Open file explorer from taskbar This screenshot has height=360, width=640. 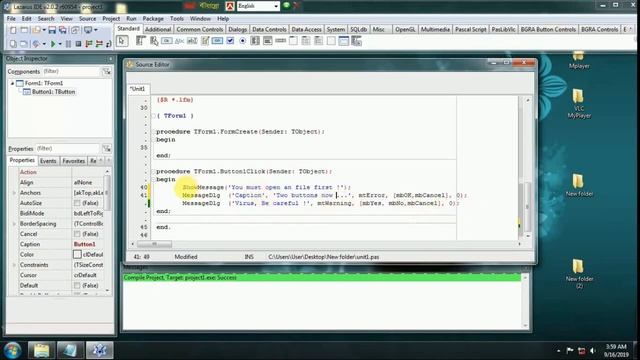[x=41, y=350]
